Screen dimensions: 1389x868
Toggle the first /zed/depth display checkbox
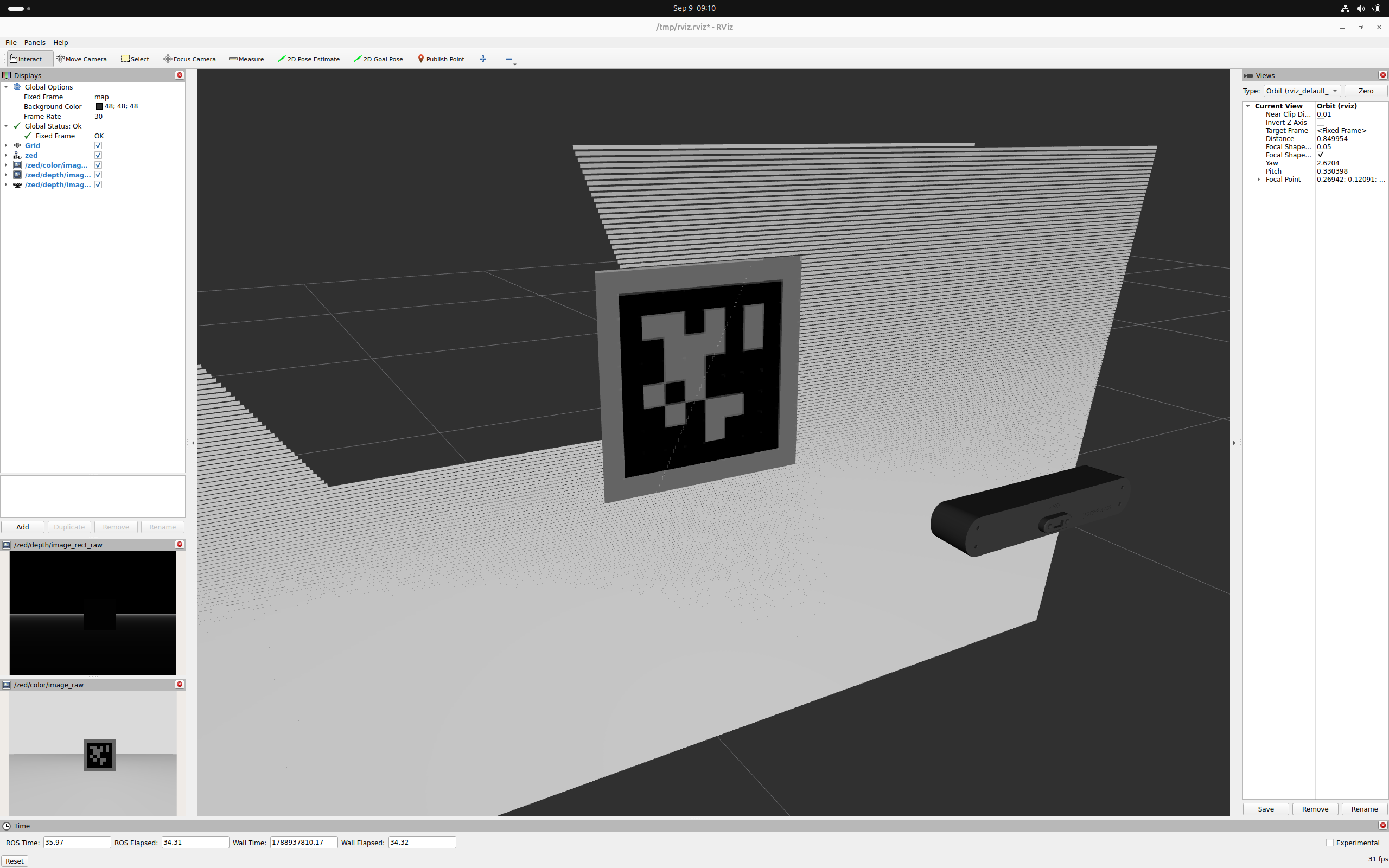click(98, 175)
